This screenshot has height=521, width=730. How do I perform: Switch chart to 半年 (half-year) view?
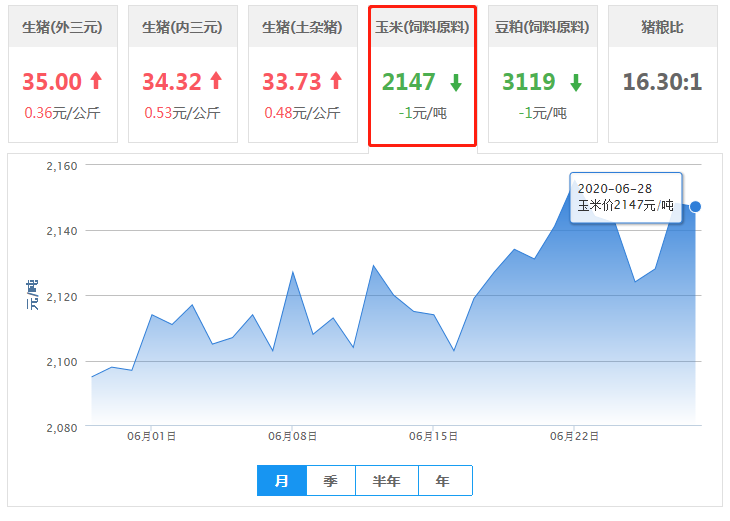(x=386, y=481)
